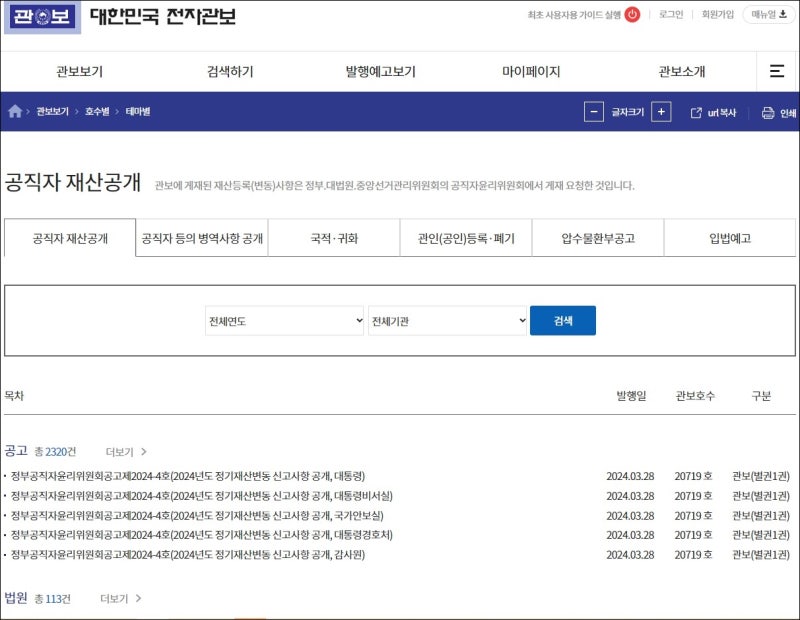This screenshot has height=620, width=800.
Task: Click the 회원가입 link
Action: click(717, 14)
